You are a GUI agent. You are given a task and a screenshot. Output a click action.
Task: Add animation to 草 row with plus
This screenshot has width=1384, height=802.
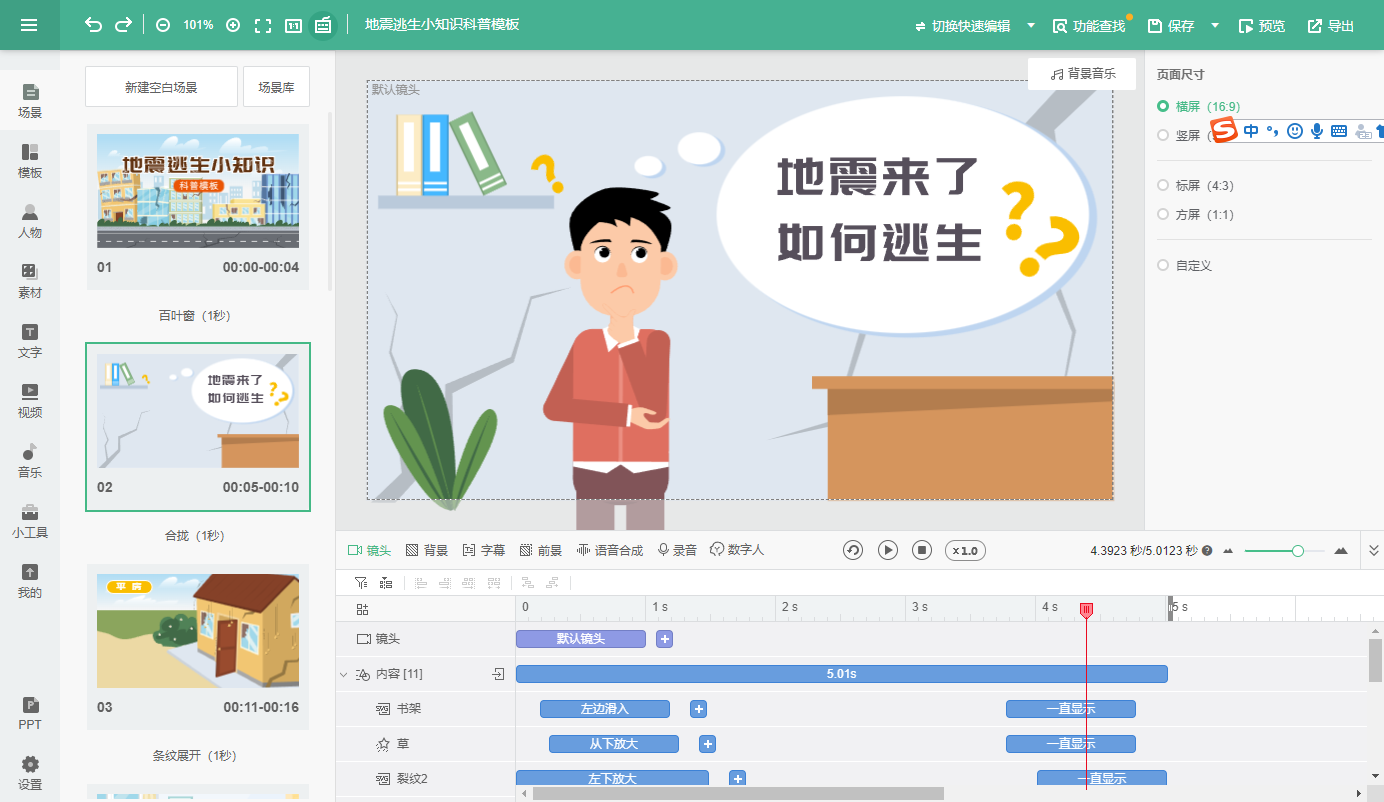point(707,744)
